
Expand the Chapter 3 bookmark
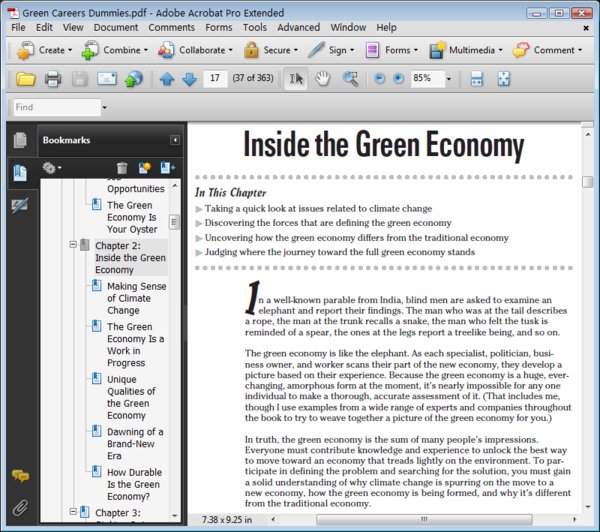pyautogui.click(x=73, y=512)
